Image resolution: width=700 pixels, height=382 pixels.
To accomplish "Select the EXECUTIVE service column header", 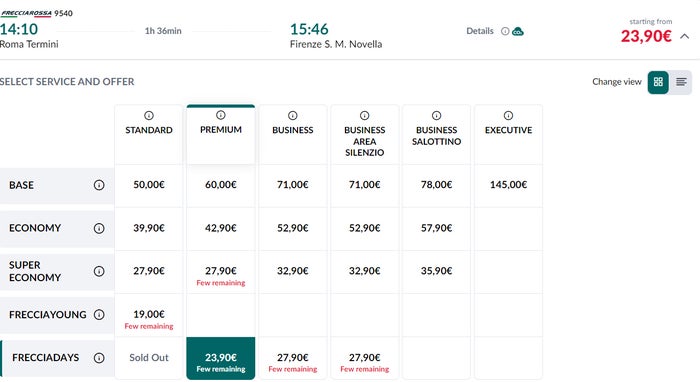I will 508,134.
